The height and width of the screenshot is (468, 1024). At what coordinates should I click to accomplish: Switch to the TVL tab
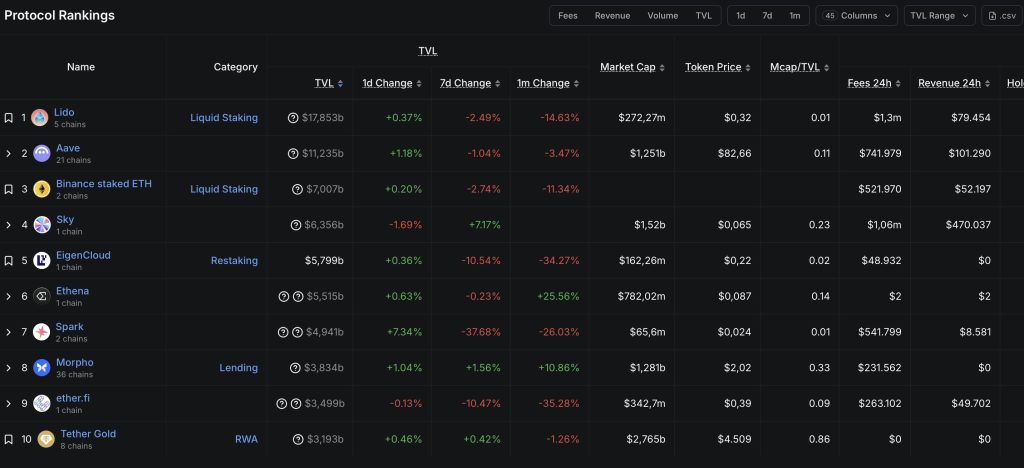coord(703,16)
